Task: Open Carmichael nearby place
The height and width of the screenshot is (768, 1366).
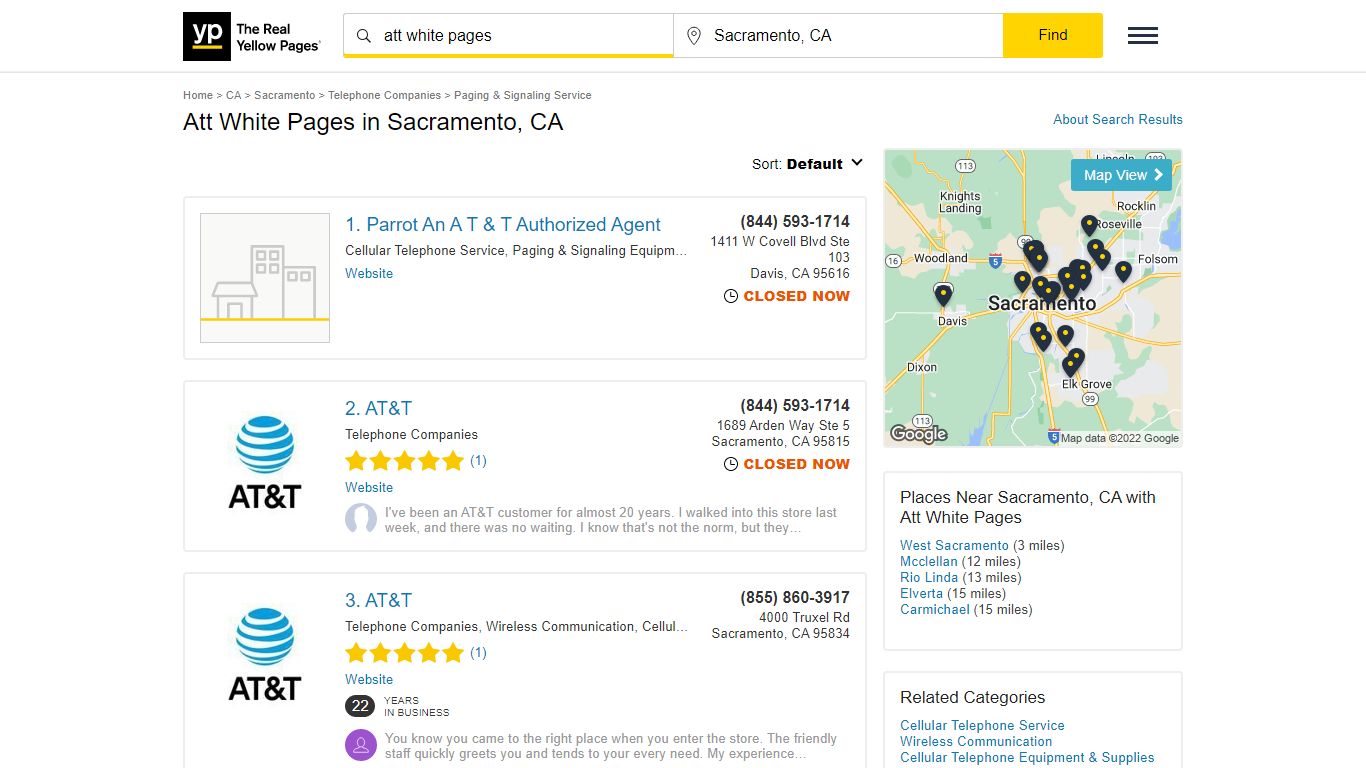Action: [935, 609]
